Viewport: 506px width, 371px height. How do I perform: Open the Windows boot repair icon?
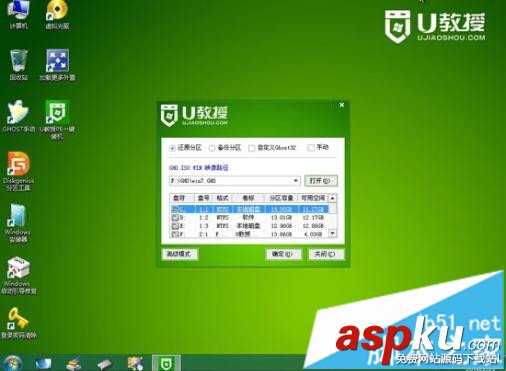pos(18,275)
